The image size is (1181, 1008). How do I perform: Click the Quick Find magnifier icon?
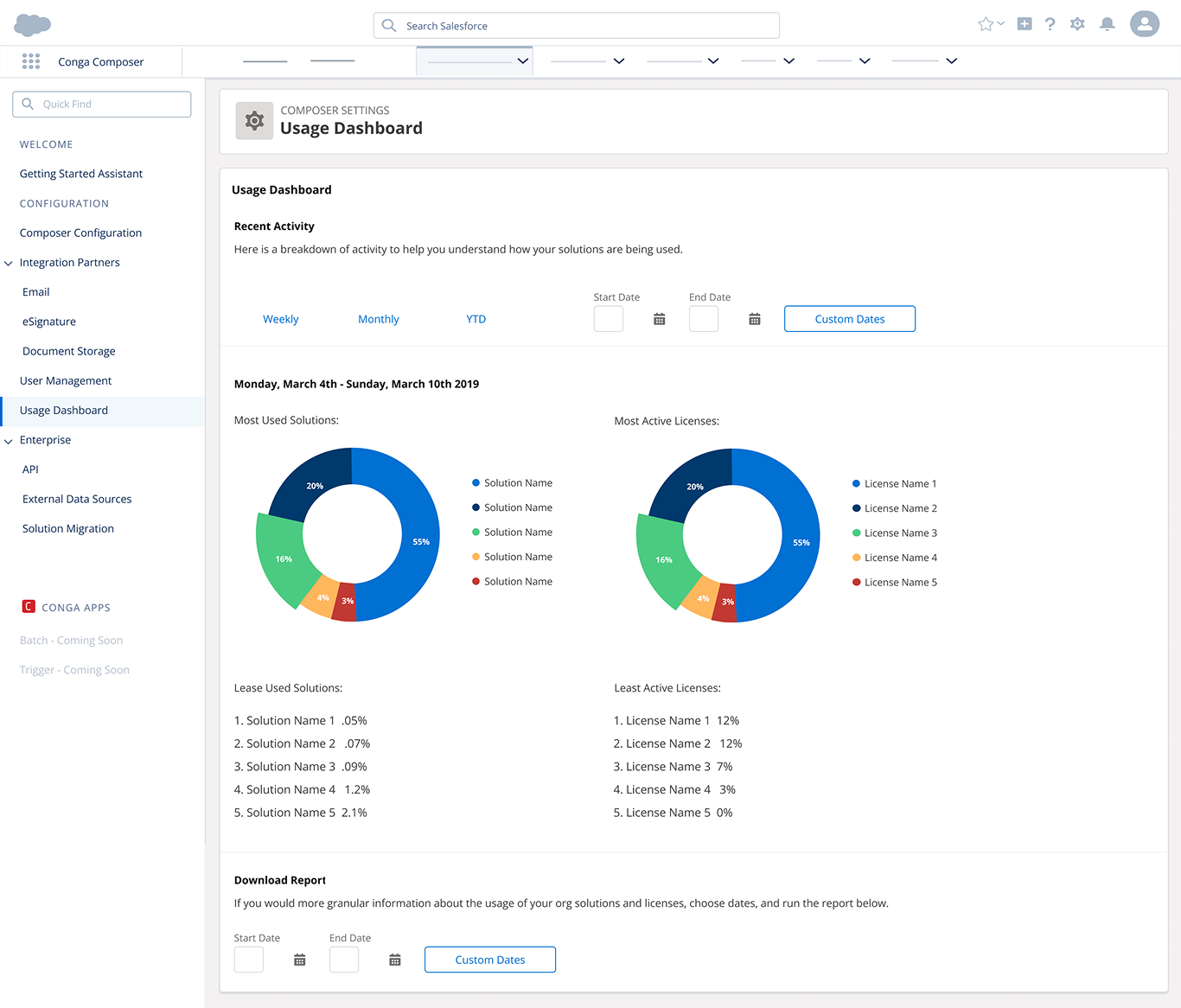28,104
